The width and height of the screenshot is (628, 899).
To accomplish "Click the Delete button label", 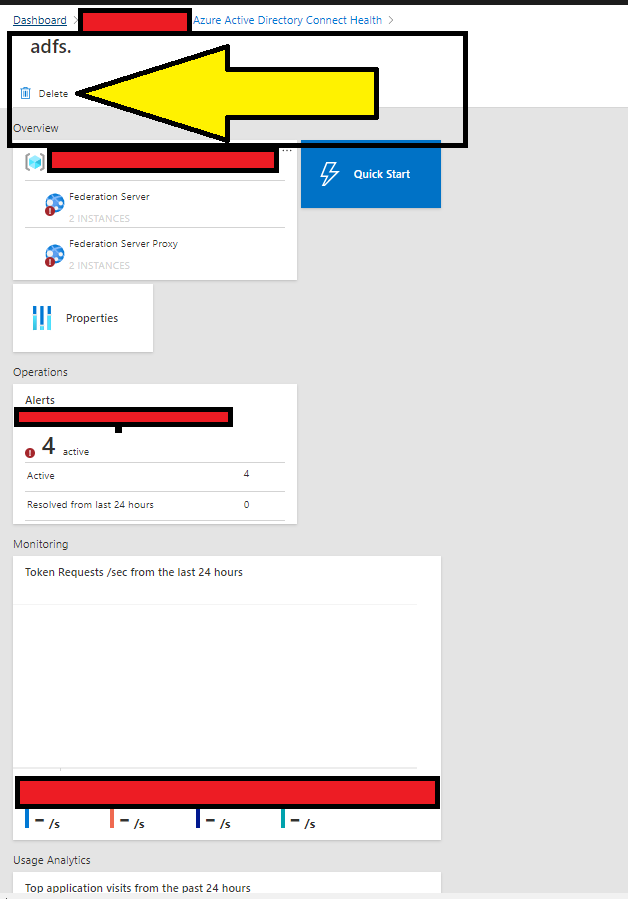I will 53,93.
